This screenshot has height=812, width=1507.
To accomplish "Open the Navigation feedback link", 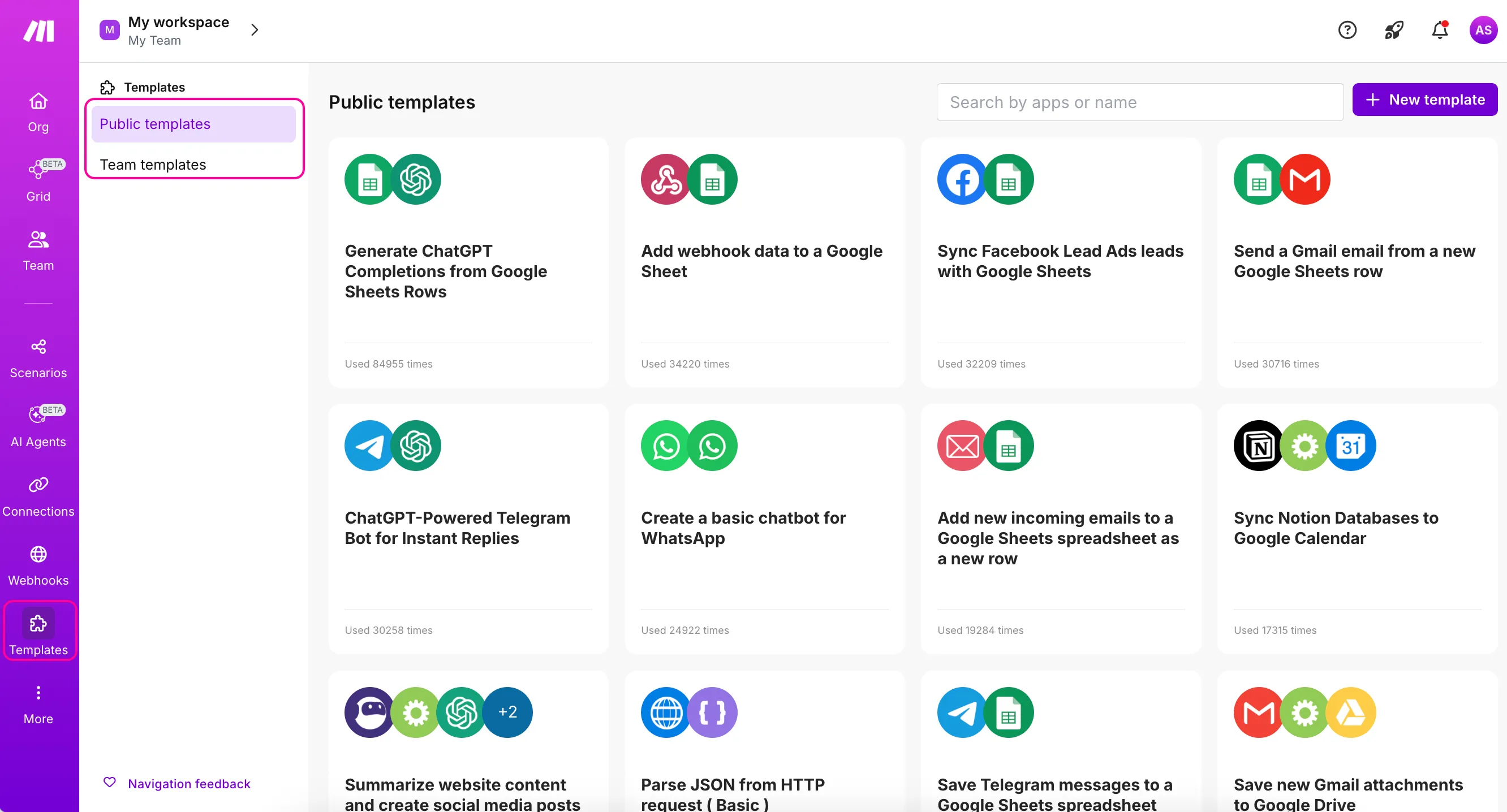I will coord(189,783).
